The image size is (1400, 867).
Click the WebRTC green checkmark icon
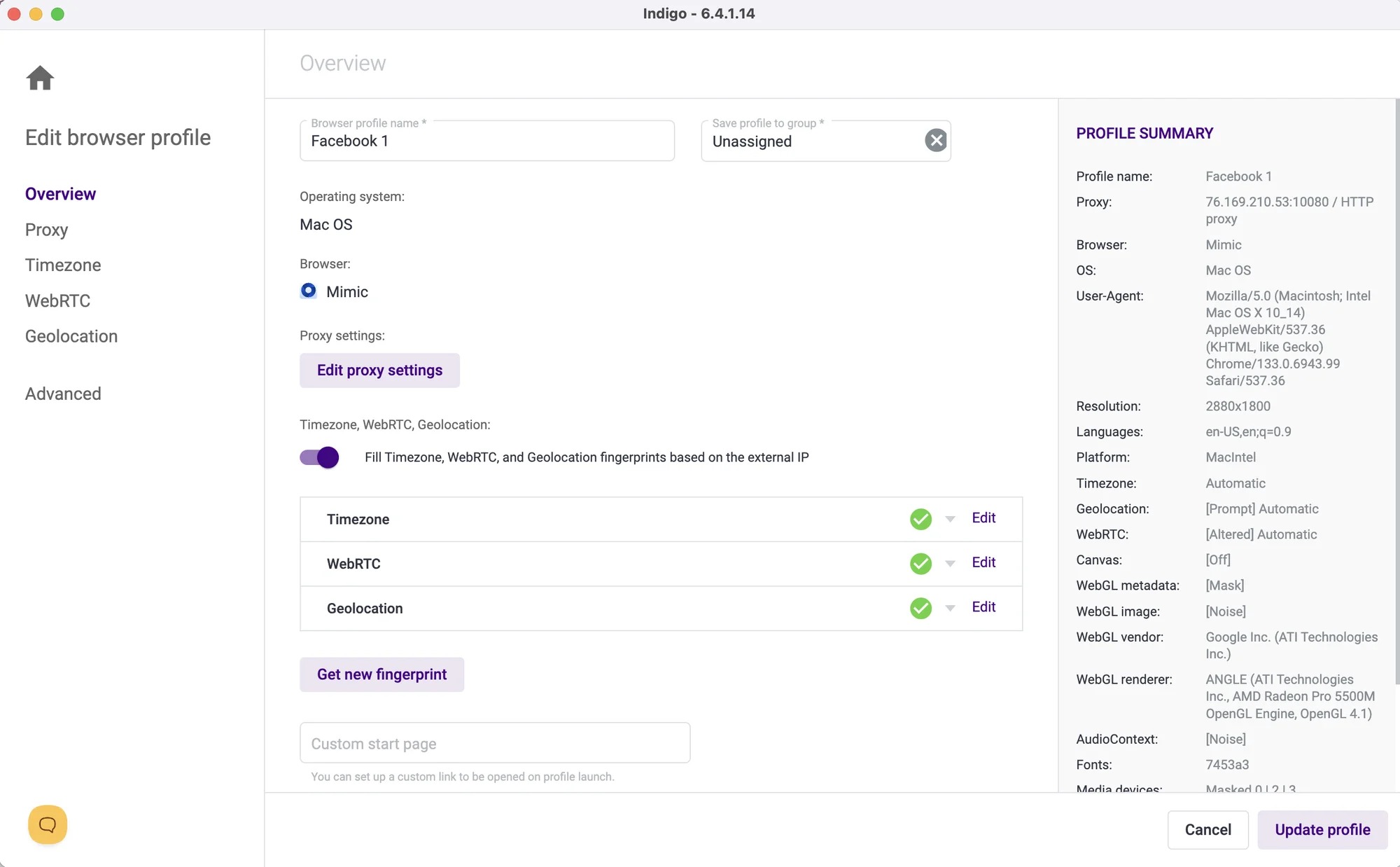pyautogui.click(x=920, y=563)
